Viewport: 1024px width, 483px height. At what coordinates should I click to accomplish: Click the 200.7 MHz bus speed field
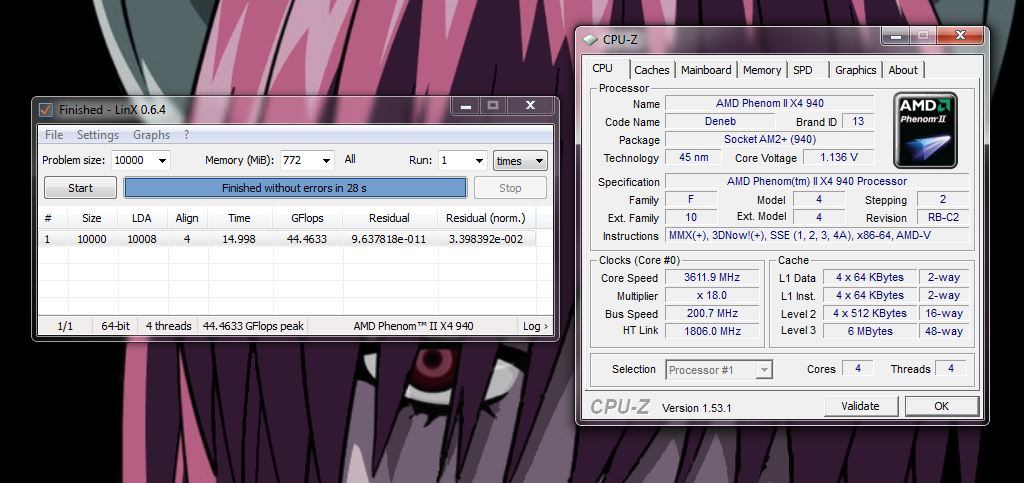coord(712,313)
